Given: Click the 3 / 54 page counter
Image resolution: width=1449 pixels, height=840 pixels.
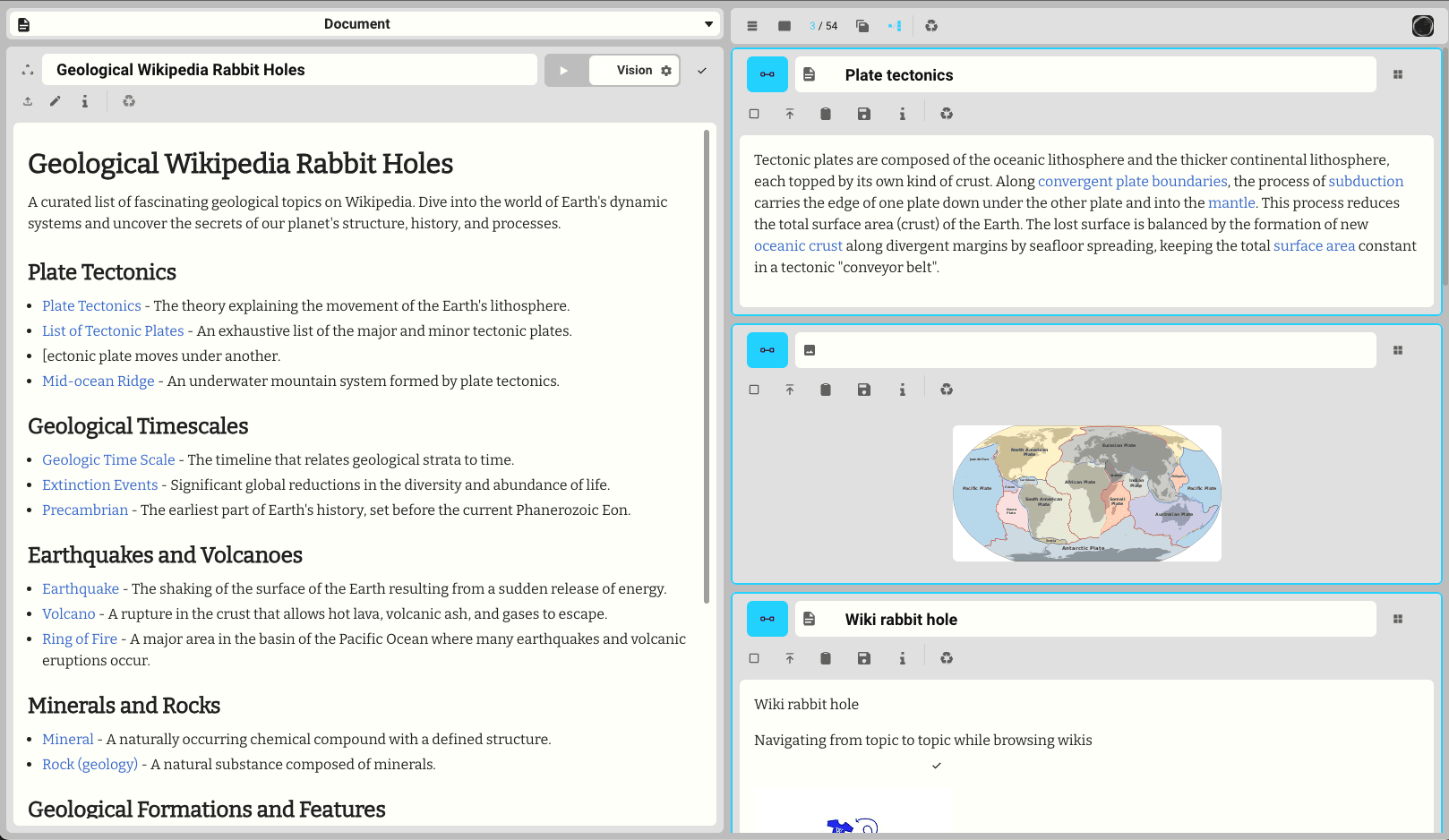Looking at the screenshot, I should point(823,26).
